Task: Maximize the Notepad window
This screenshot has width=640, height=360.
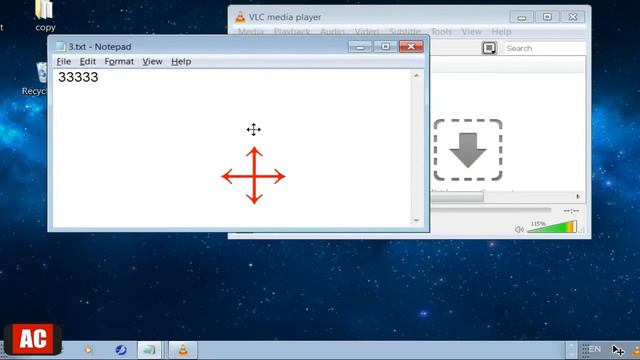Action: click(x=385, y=47)
